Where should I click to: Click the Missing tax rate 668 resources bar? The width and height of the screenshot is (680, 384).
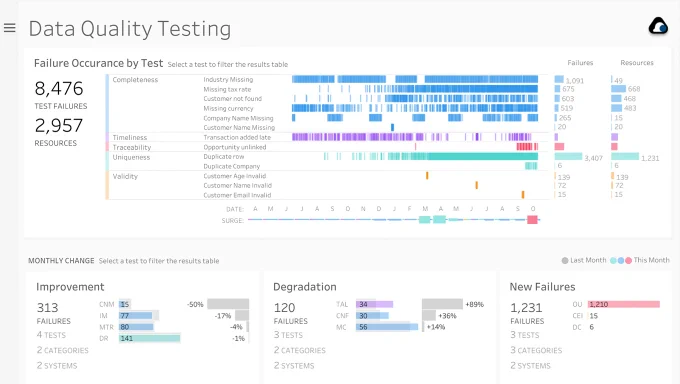pos(618,89)
